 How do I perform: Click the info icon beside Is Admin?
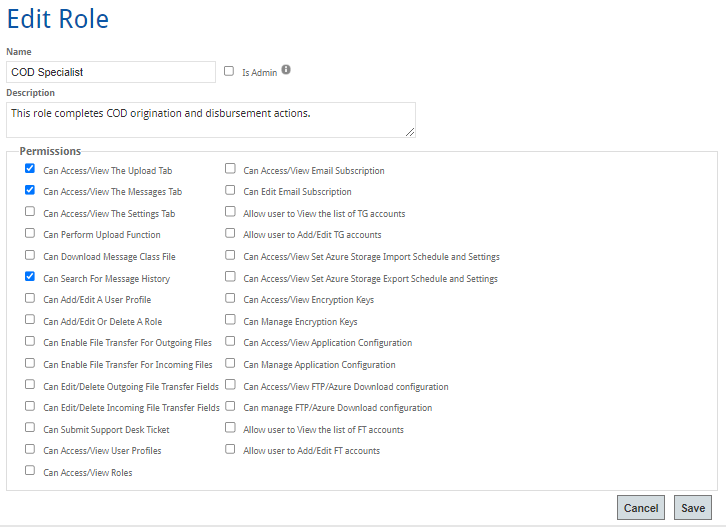(x=286, y=70)
